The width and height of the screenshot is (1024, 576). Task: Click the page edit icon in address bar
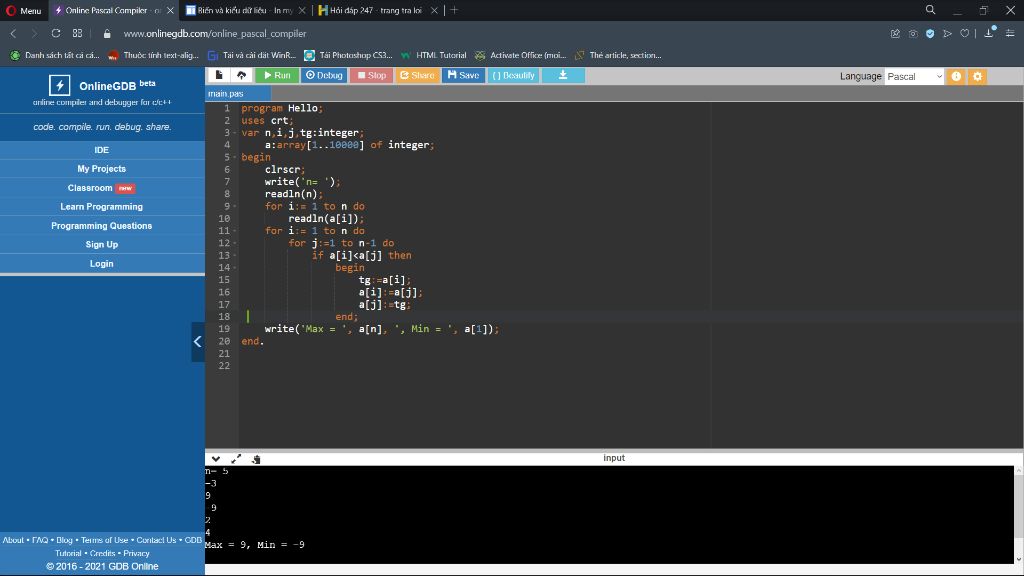[x=895, y=33]
